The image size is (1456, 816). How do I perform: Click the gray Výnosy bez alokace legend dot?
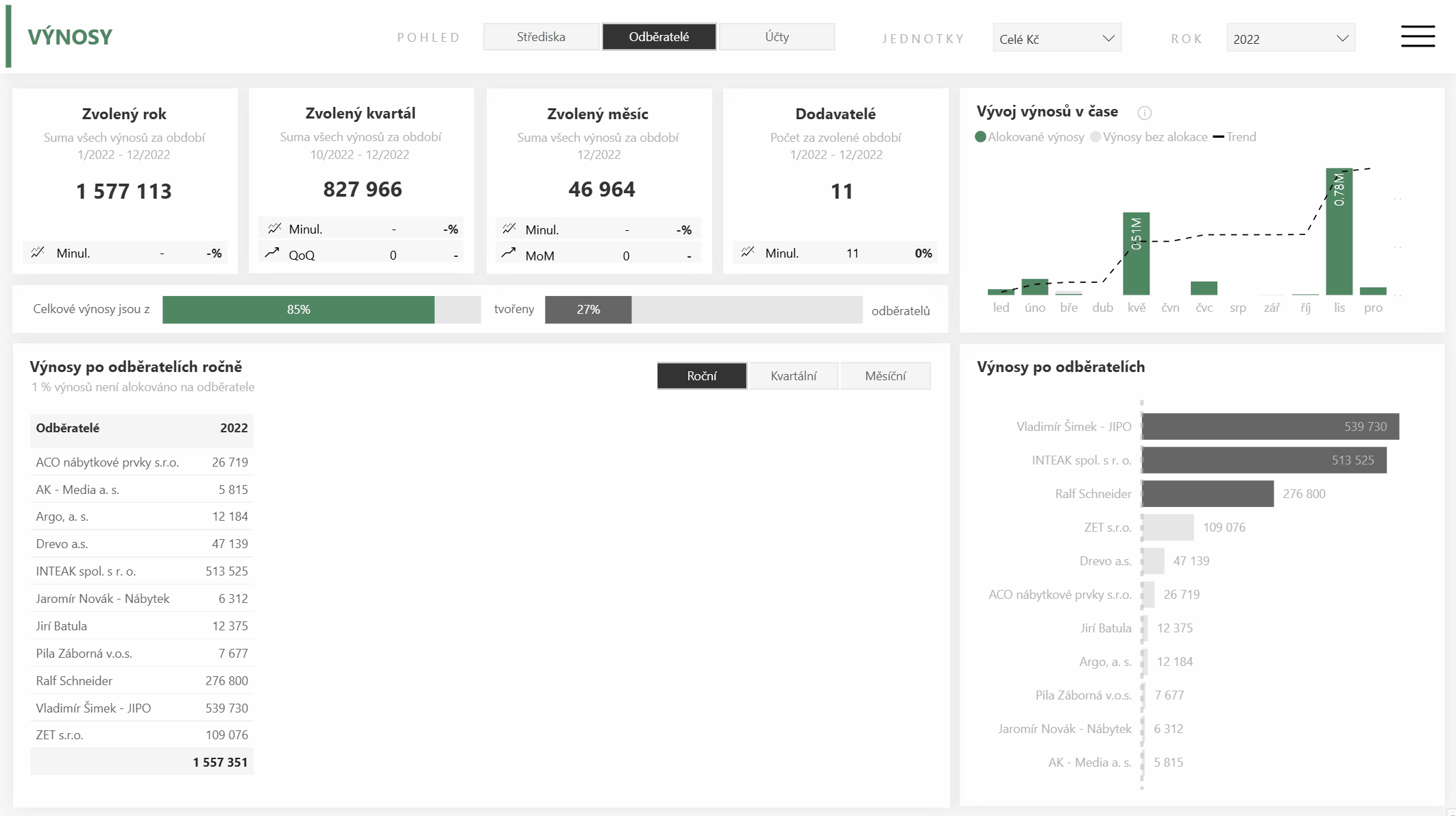click(1095, 136)
